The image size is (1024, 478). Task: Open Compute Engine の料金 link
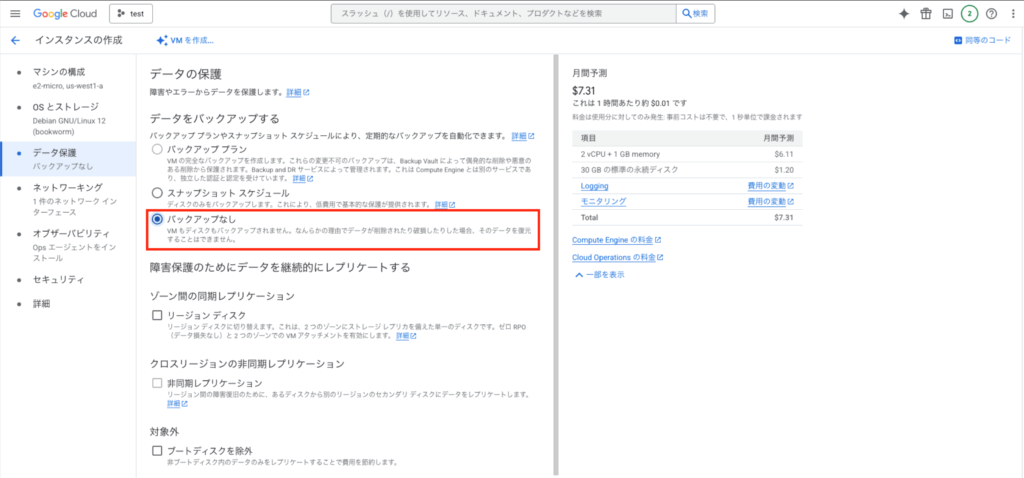tap(616, 240)
